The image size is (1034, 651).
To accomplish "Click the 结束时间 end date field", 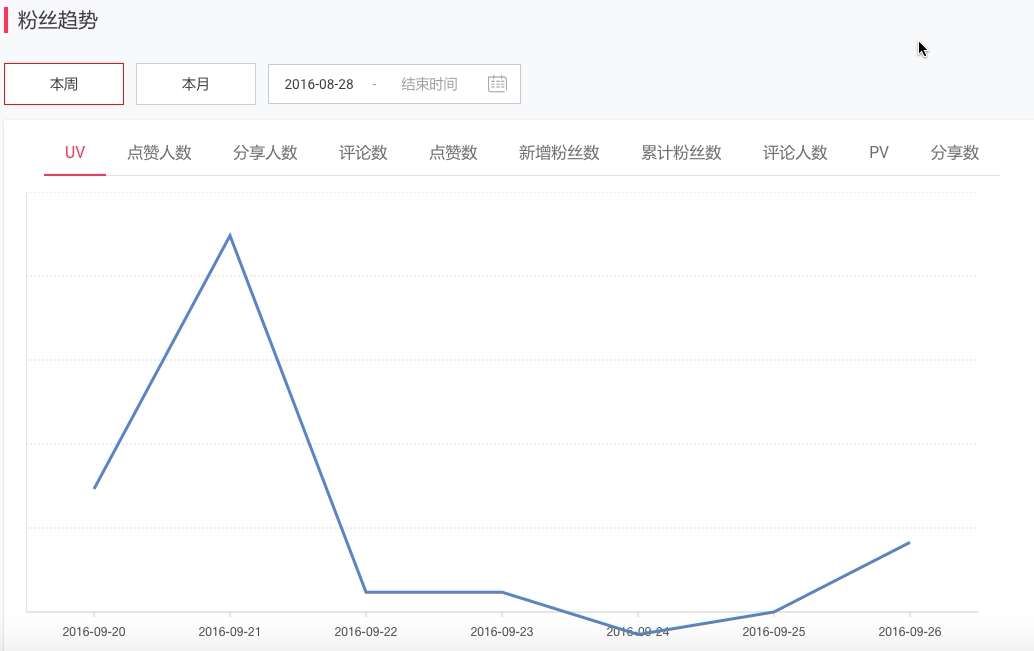I will 429,84.
